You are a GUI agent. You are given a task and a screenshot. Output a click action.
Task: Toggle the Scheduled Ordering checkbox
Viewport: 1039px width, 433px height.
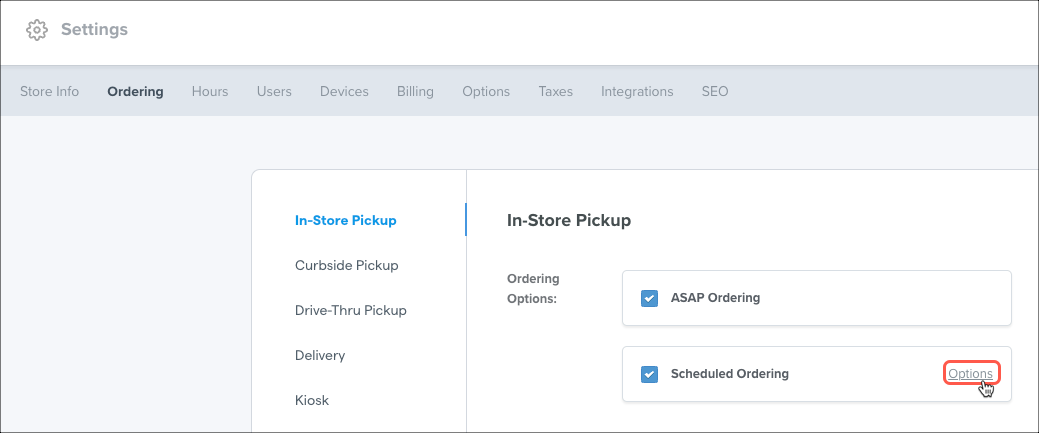coord(650,374)
